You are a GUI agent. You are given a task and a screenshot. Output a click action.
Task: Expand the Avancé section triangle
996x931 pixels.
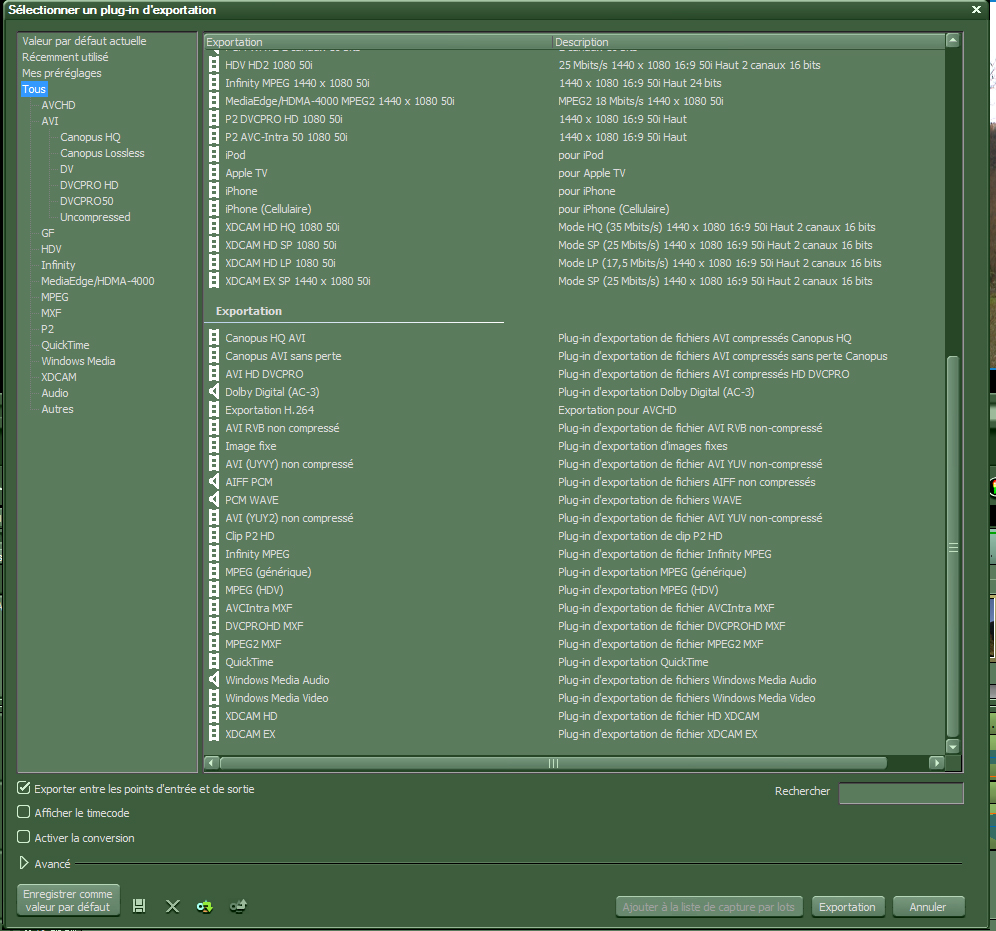[24, 863]
